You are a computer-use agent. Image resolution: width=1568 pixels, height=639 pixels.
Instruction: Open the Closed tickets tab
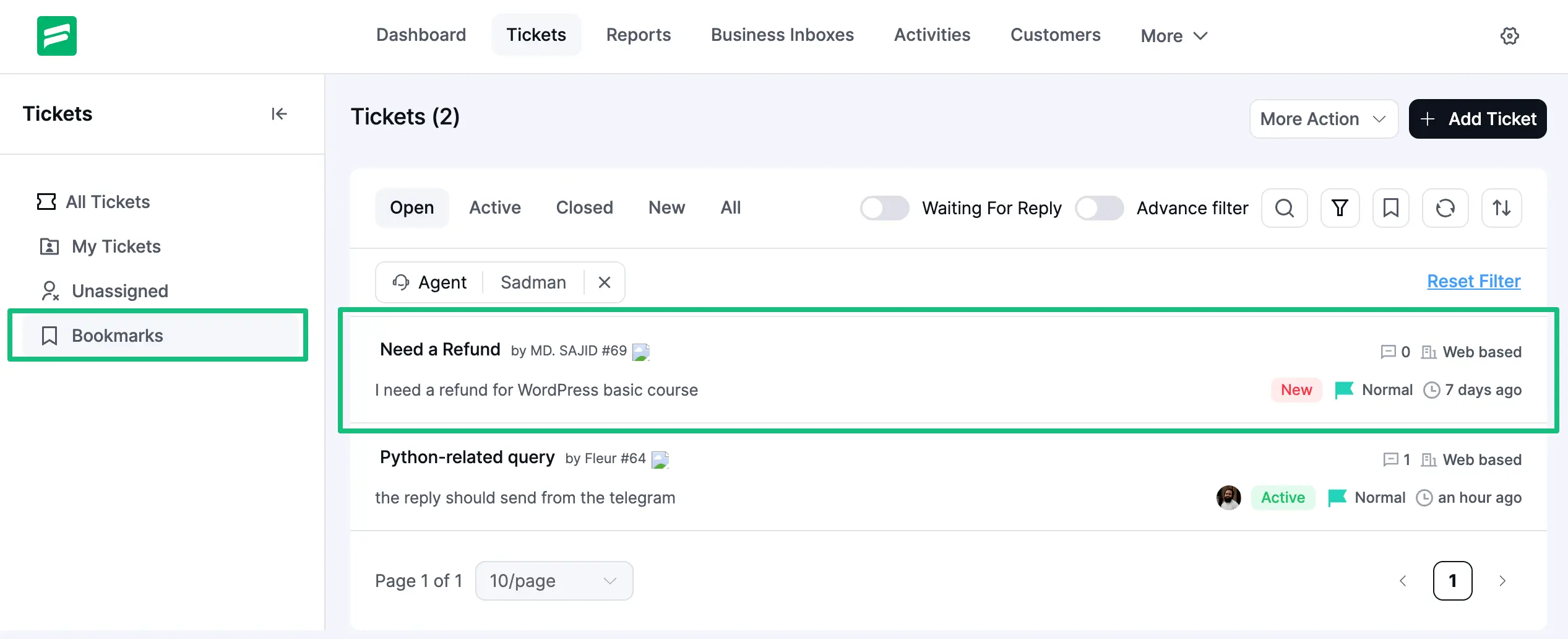click(x=584, y=207)
